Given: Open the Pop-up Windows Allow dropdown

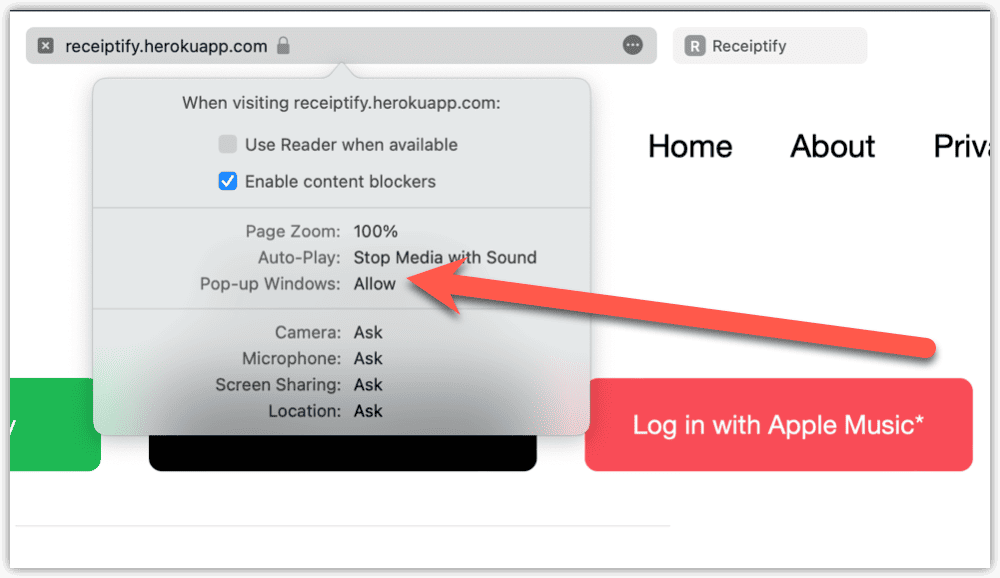Looking at the screenshot, I should (x=375, y=284).
